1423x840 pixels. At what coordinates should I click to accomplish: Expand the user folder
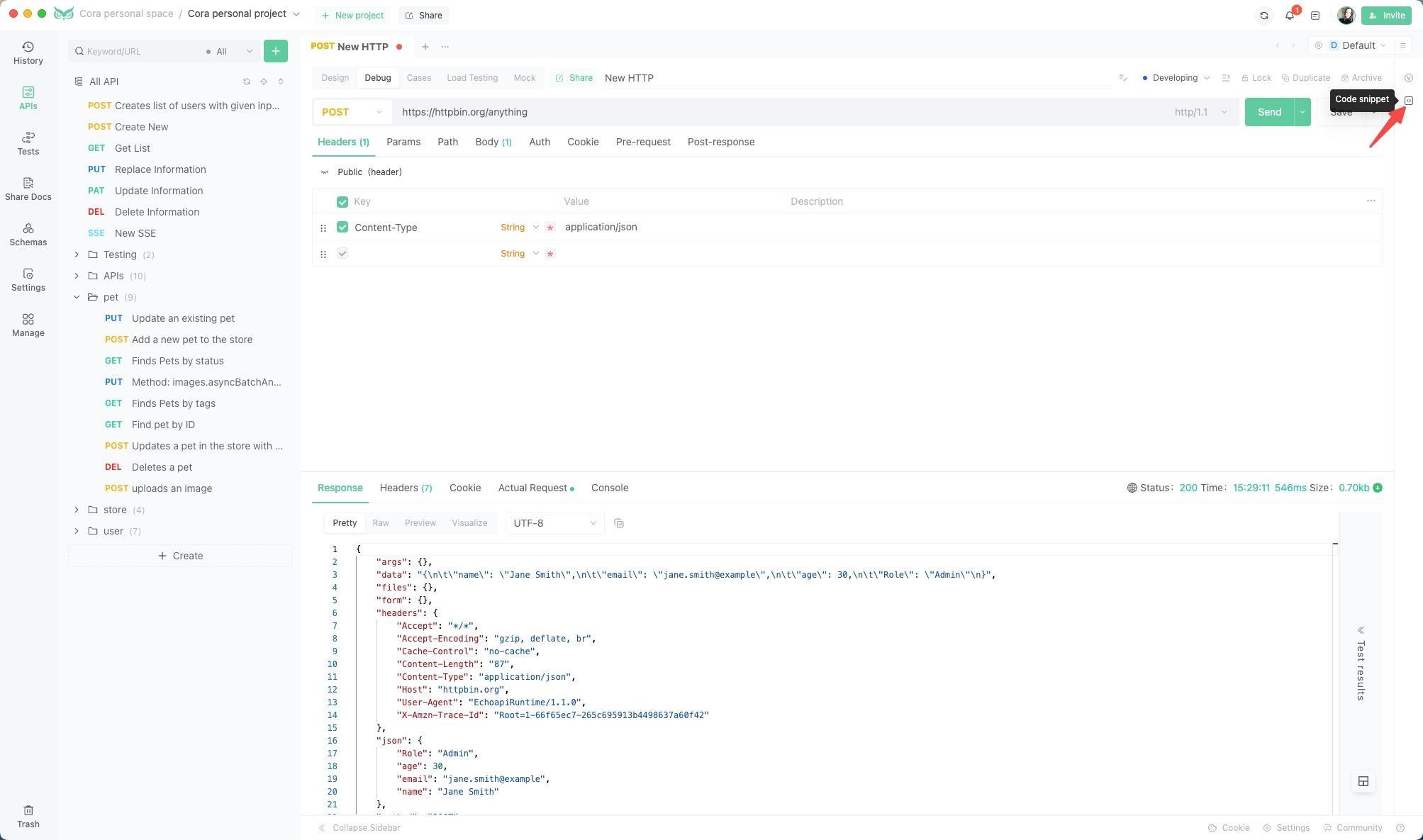77,531
